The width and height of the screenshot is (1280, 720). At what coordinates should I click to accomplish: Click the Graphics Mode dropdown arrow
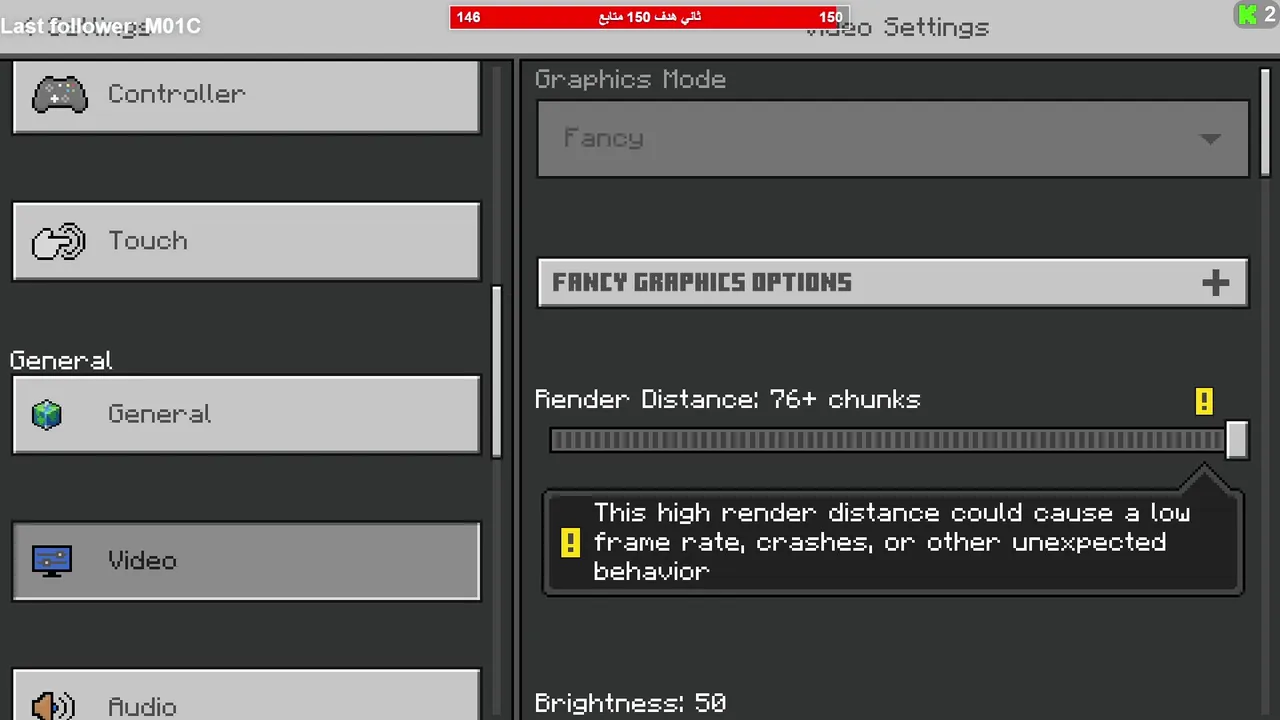pyautogui.click(x=1211, y=139)
